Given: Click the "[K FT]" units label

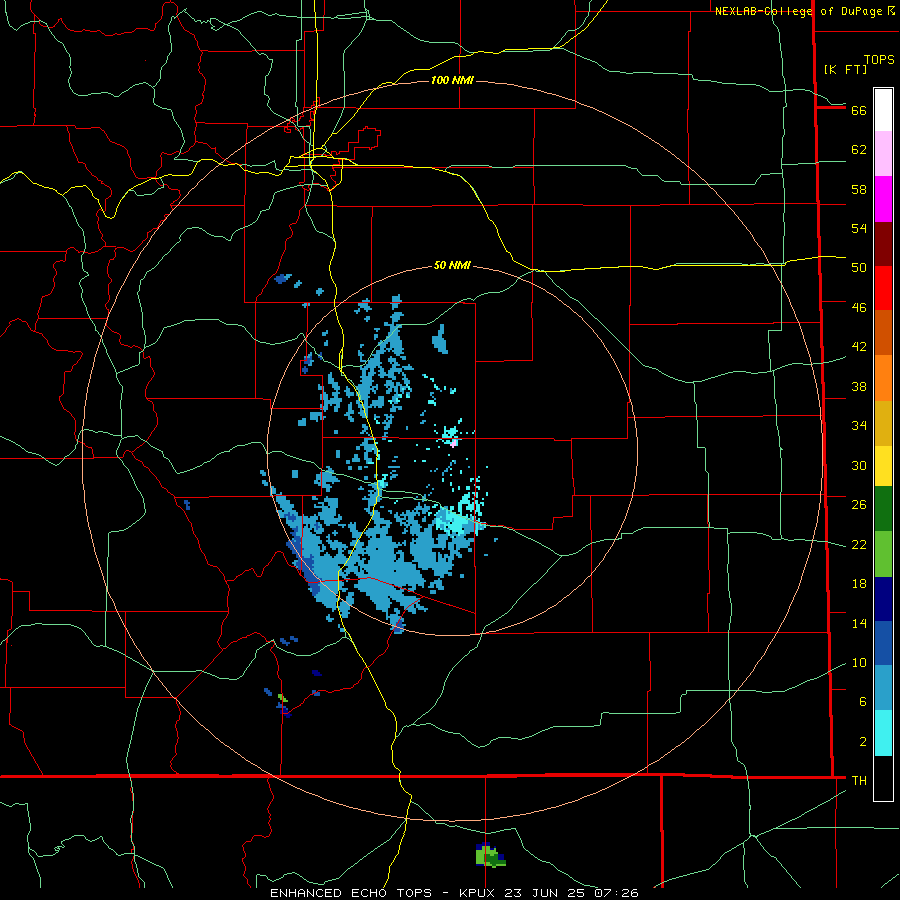Looking at the screenshot, I should pos(845,69).
